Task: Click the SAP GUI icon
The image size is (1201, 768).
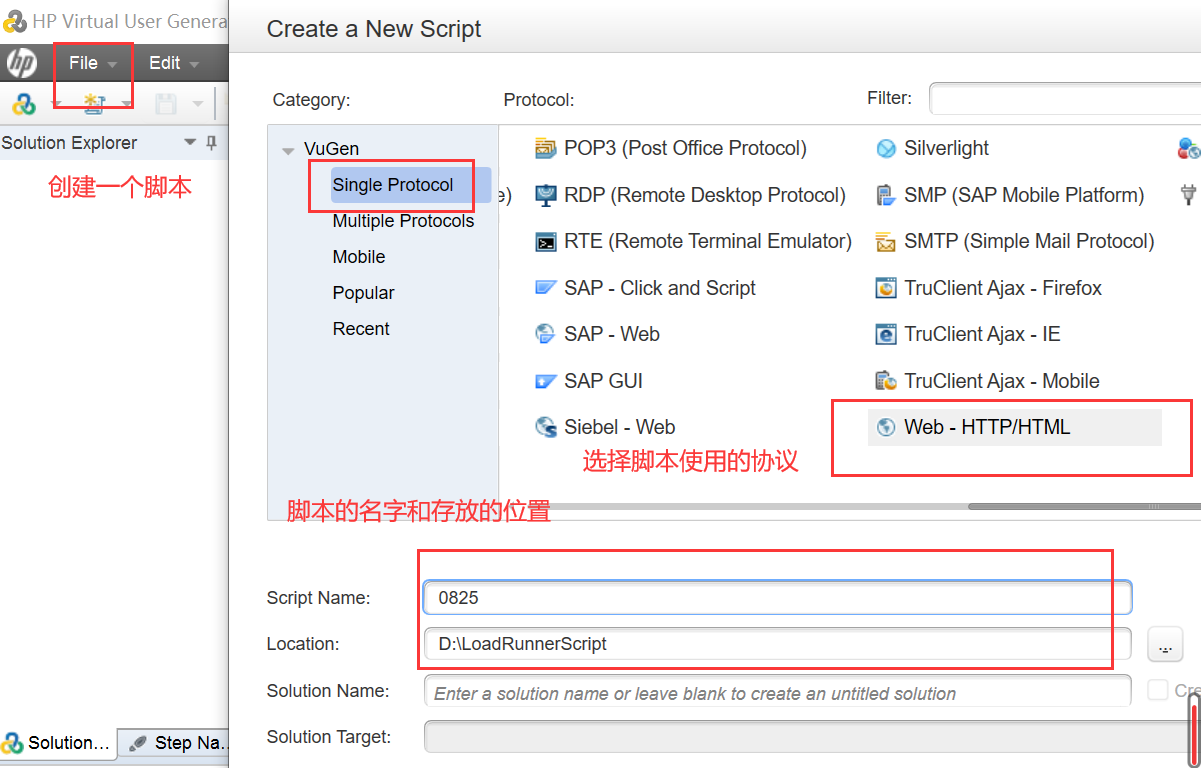Action: click(x=545, y=381)
